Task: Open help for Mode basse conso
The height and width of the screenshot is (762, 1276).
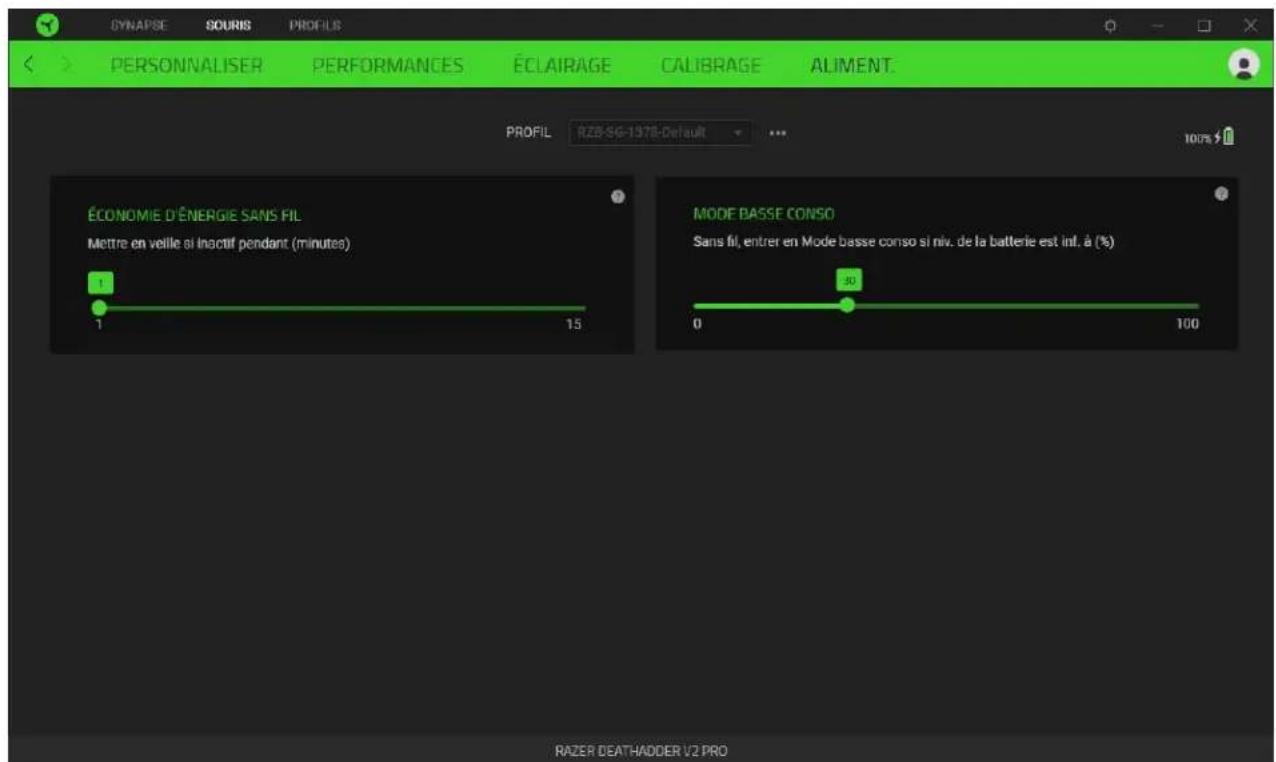Action: click(x=1221, y=194)
